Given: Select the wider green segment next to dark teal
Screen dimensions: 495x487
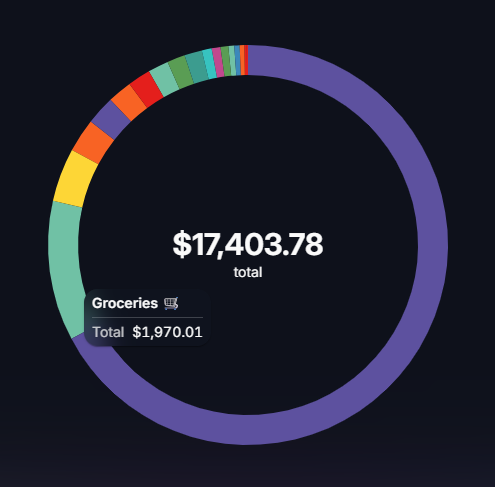Looking at the screenshot, I should coord(181,72).
